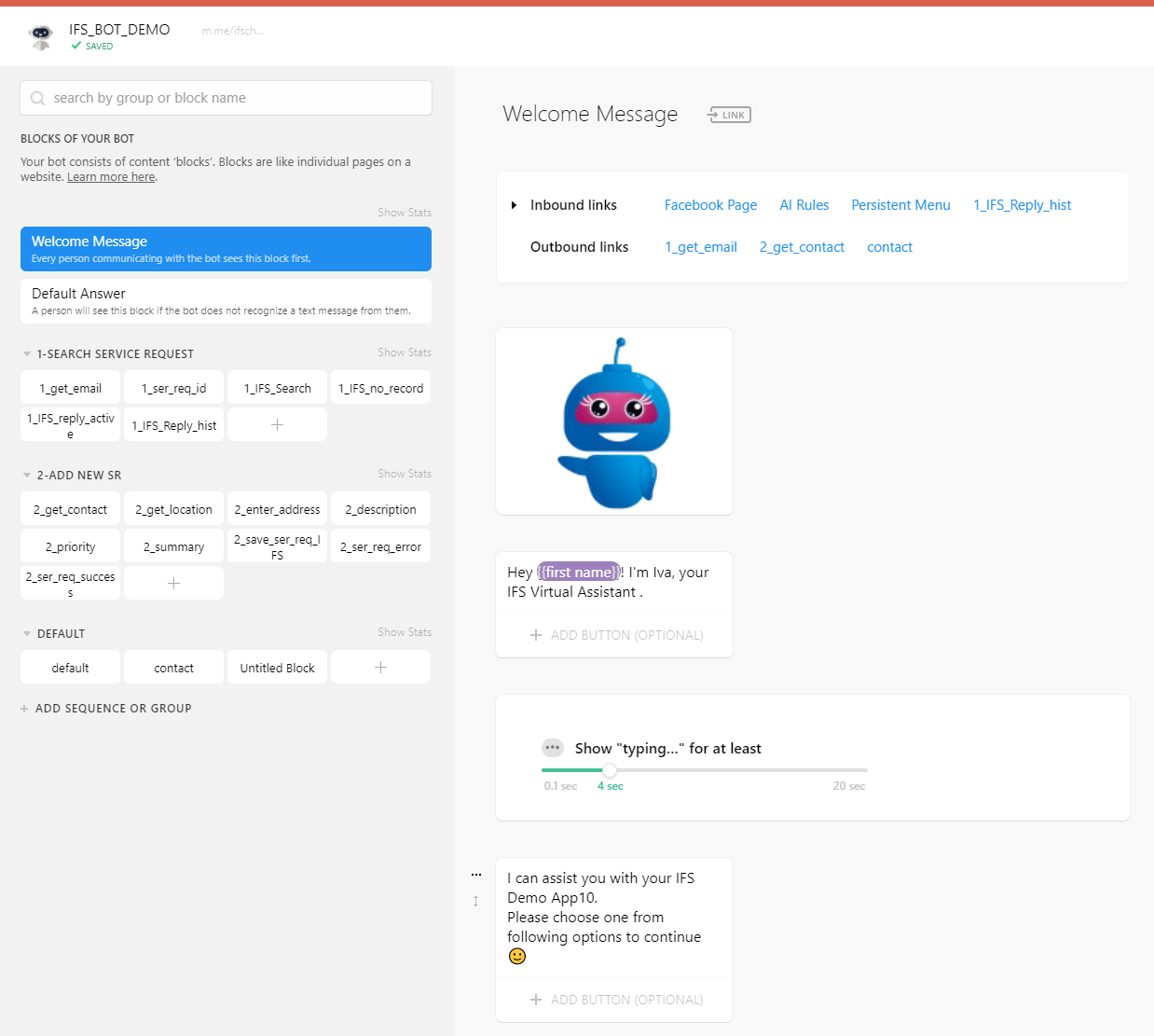This screenshot has height=1036, width=1154.
Task: Collapse the DEFAULT group
Action: pyautogui.click(x=27, y=634)
